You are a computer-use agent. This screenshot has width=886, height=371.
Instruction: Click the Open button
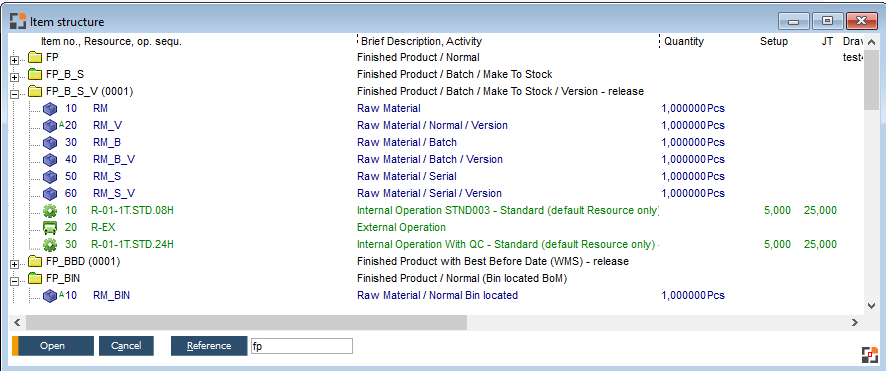coord(53,346)
